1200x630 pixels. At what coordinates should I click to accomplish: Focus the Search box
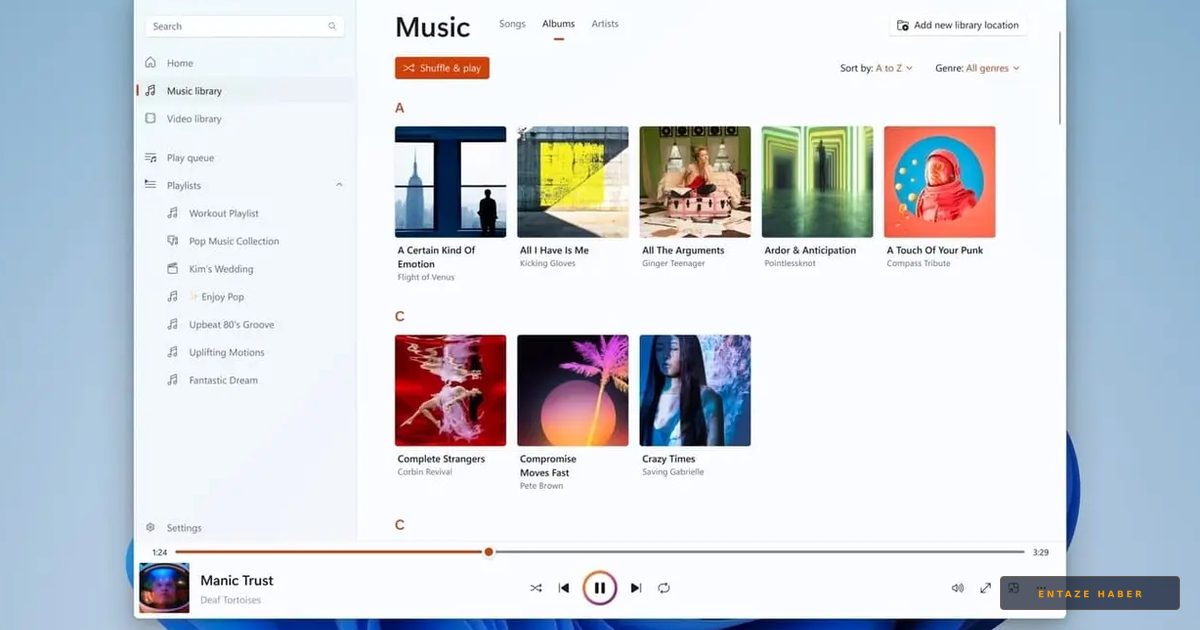pos(245,26)
